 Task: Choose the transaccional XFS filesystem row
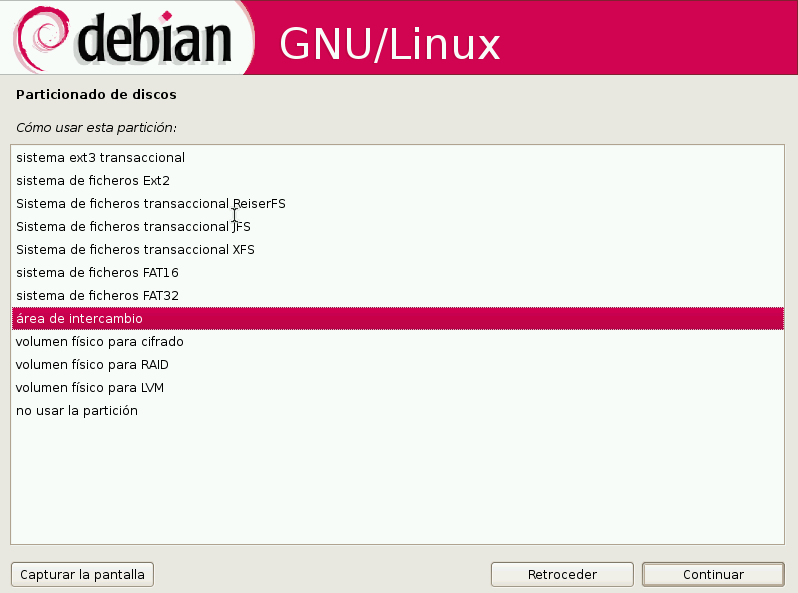click(x=397, y=249)
